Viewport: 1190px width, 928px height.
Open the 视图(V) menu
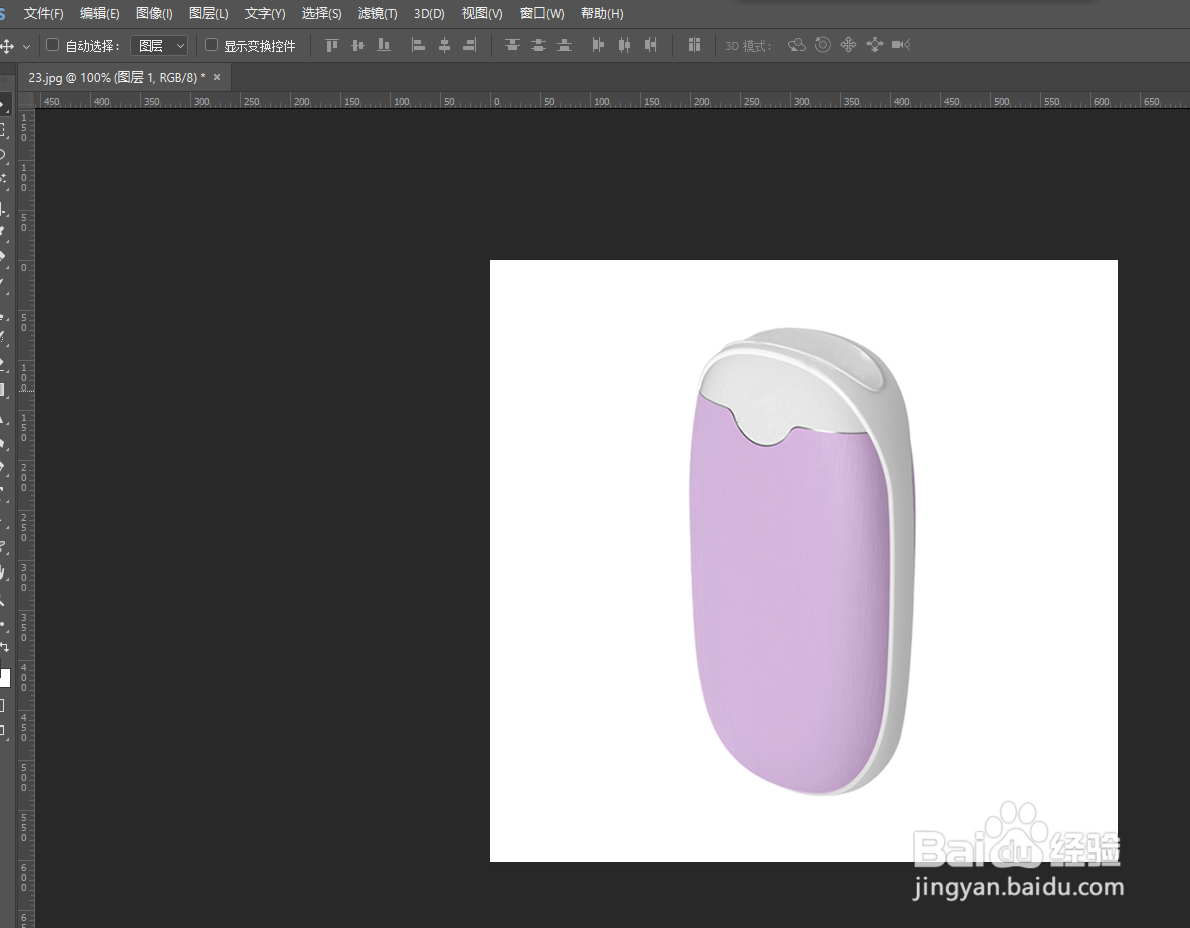click(482, 14)
